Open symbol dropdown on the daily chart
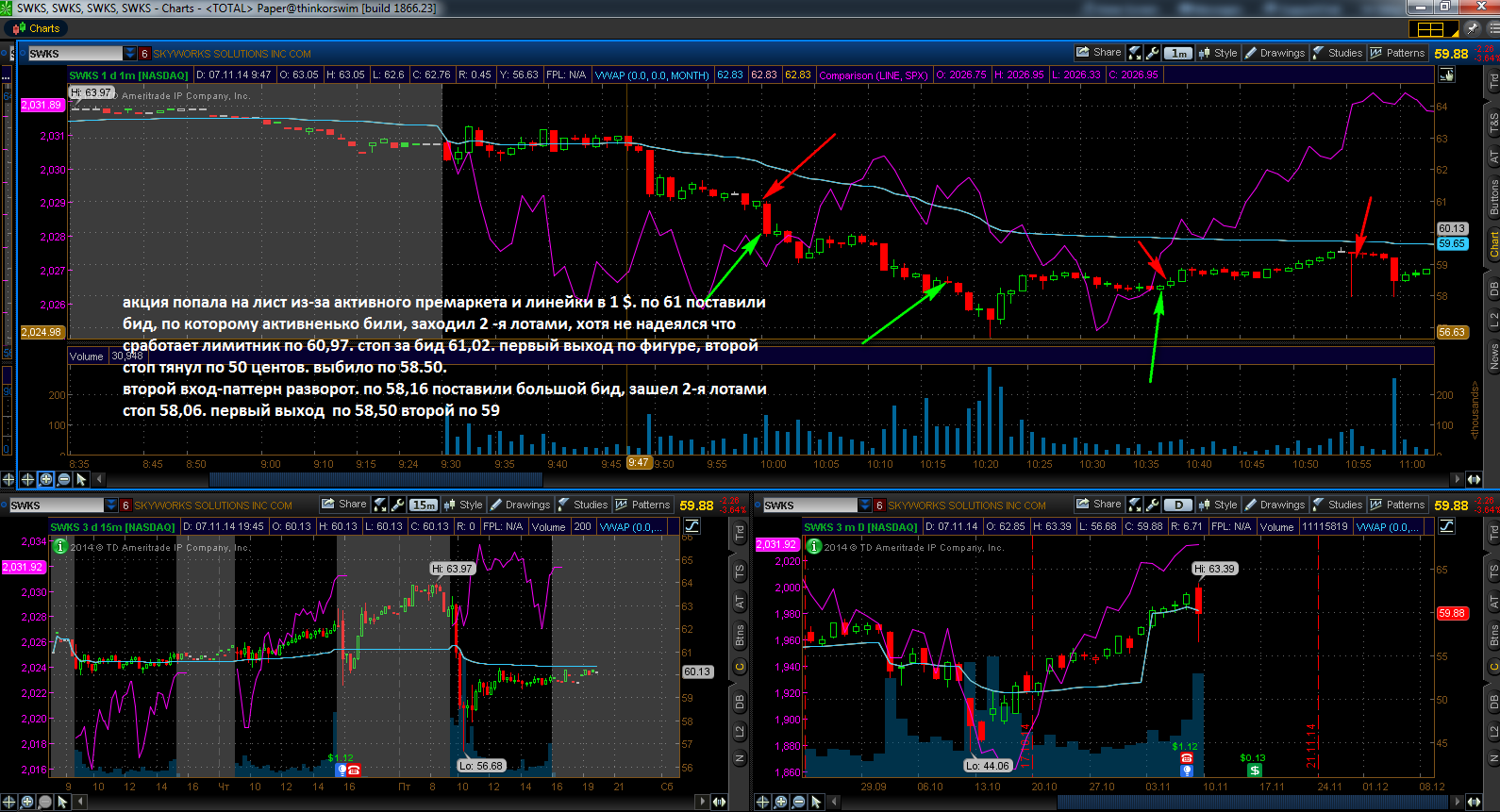The height and width of the screenshot is (812, 1500). point(864,505)
